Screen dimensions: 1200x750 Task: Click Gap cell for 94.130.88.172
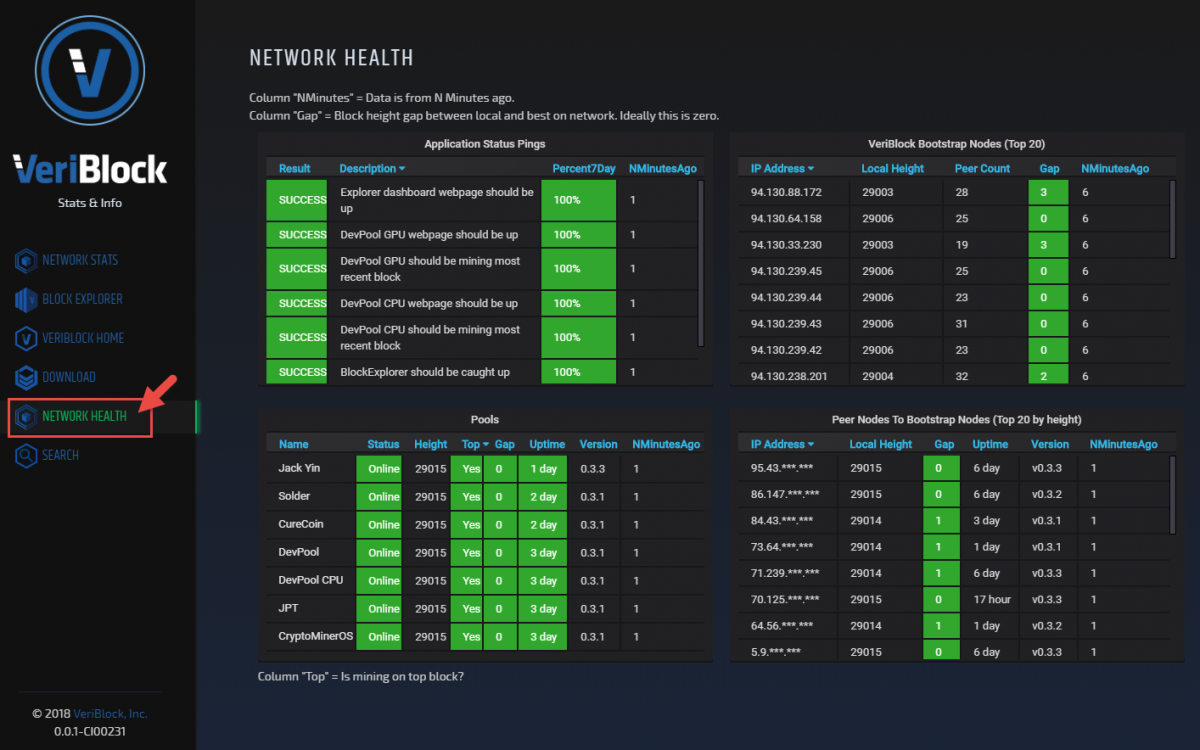(x=1047, y=192)
